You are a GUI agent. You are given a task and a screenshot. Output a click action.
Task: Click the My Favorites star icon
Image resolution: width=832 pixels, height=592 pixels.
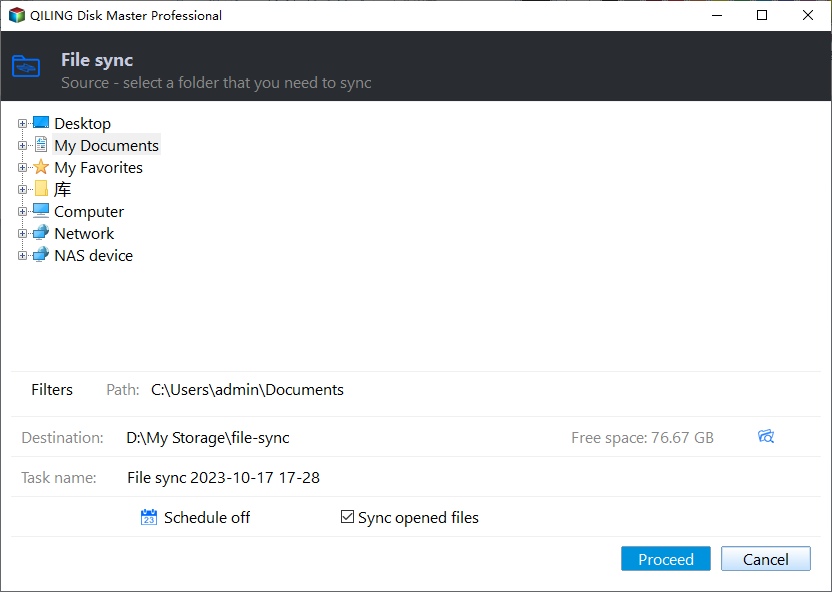click(41, 167)
